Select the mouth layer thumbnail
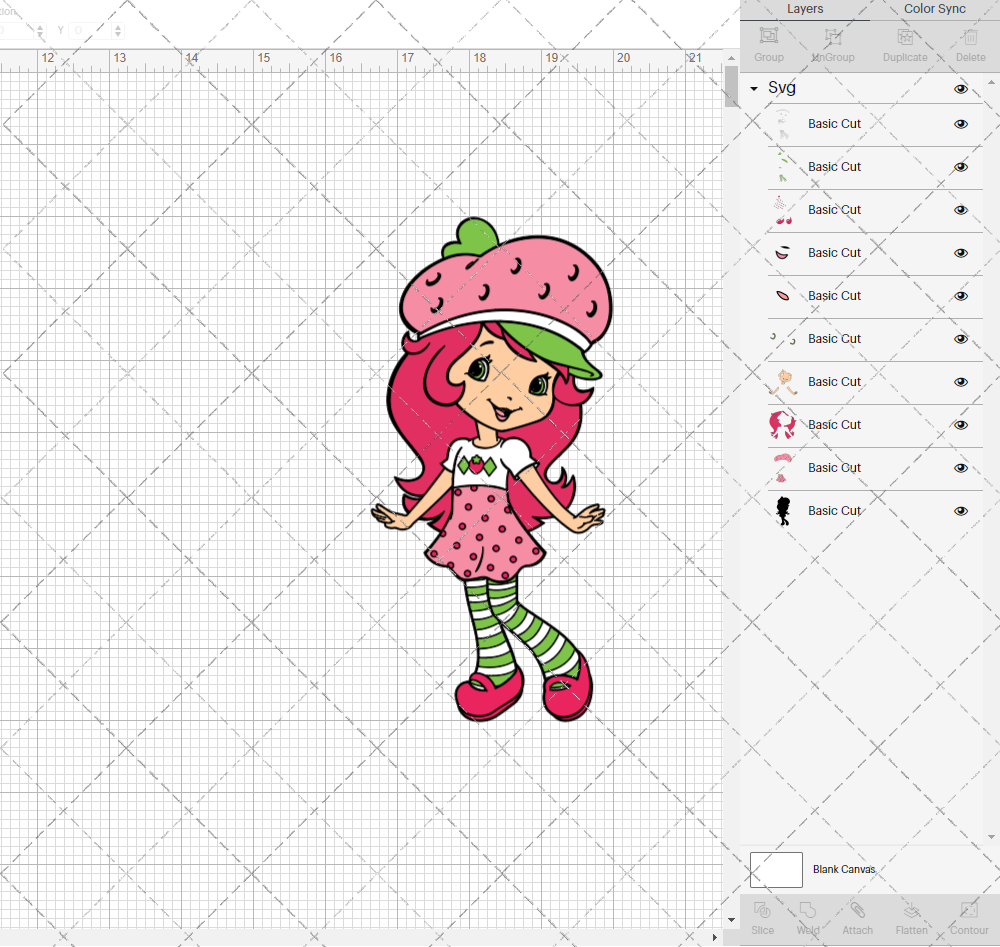1000x947 pixels. (783, 253)
